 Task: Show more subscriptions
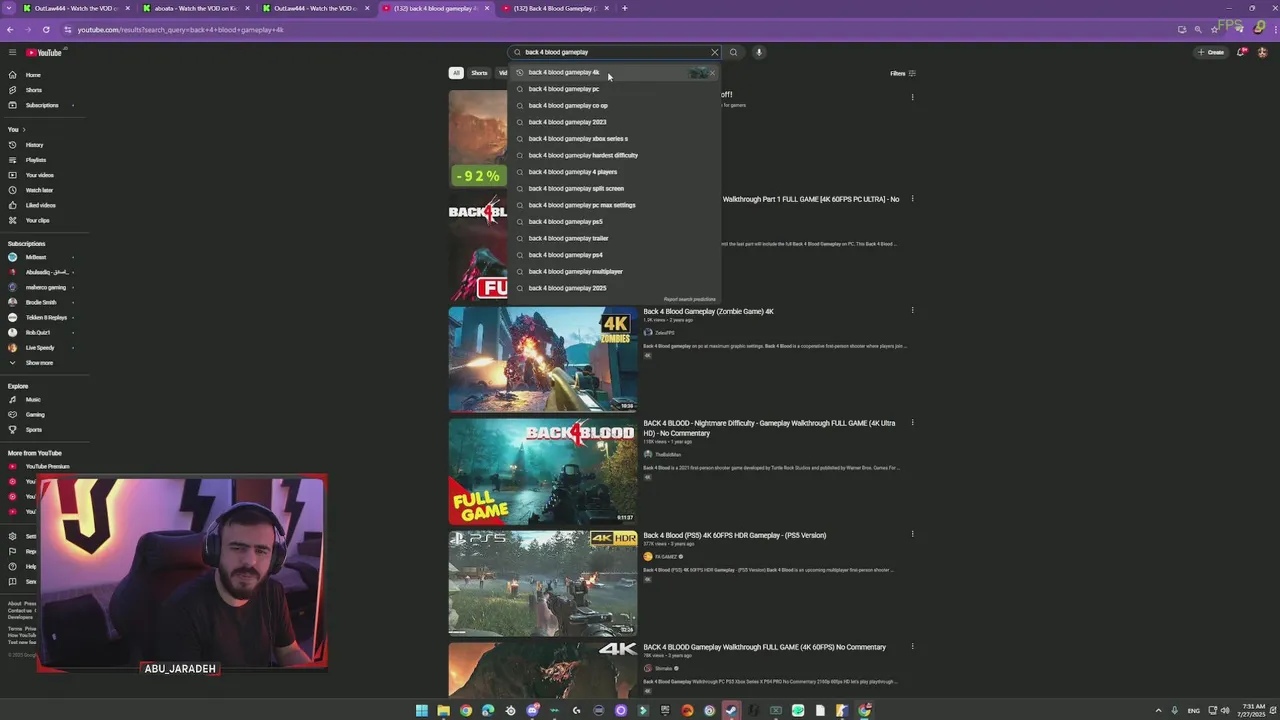coord(39,362)
